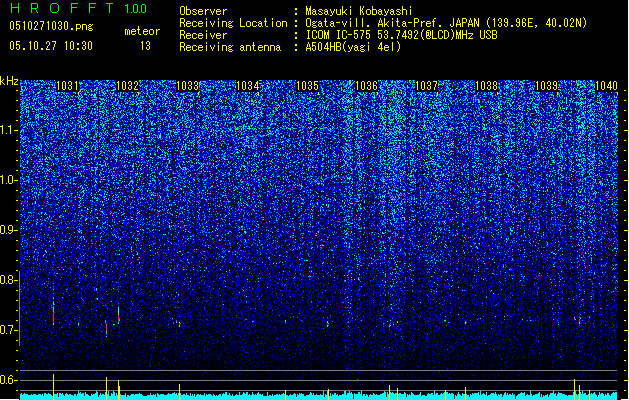This screenshot has width=629, height=400.
Task: Click the 1.1 kHz frequency tick label
Action: tap(9, 130)
